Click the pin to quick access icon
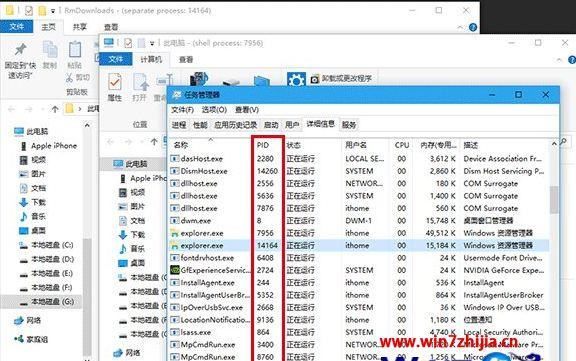Image resolution: width=576 pixels, height=361 pixels. pyautogui.click(x=20, y=50)
